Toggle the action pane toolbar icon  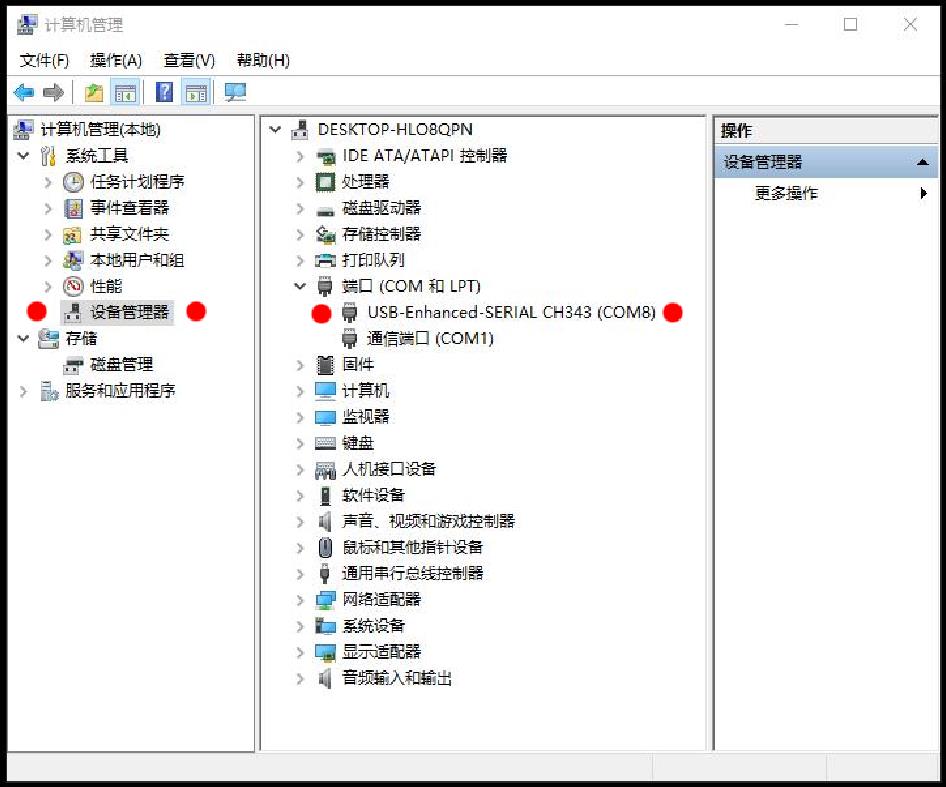(197, 92)
